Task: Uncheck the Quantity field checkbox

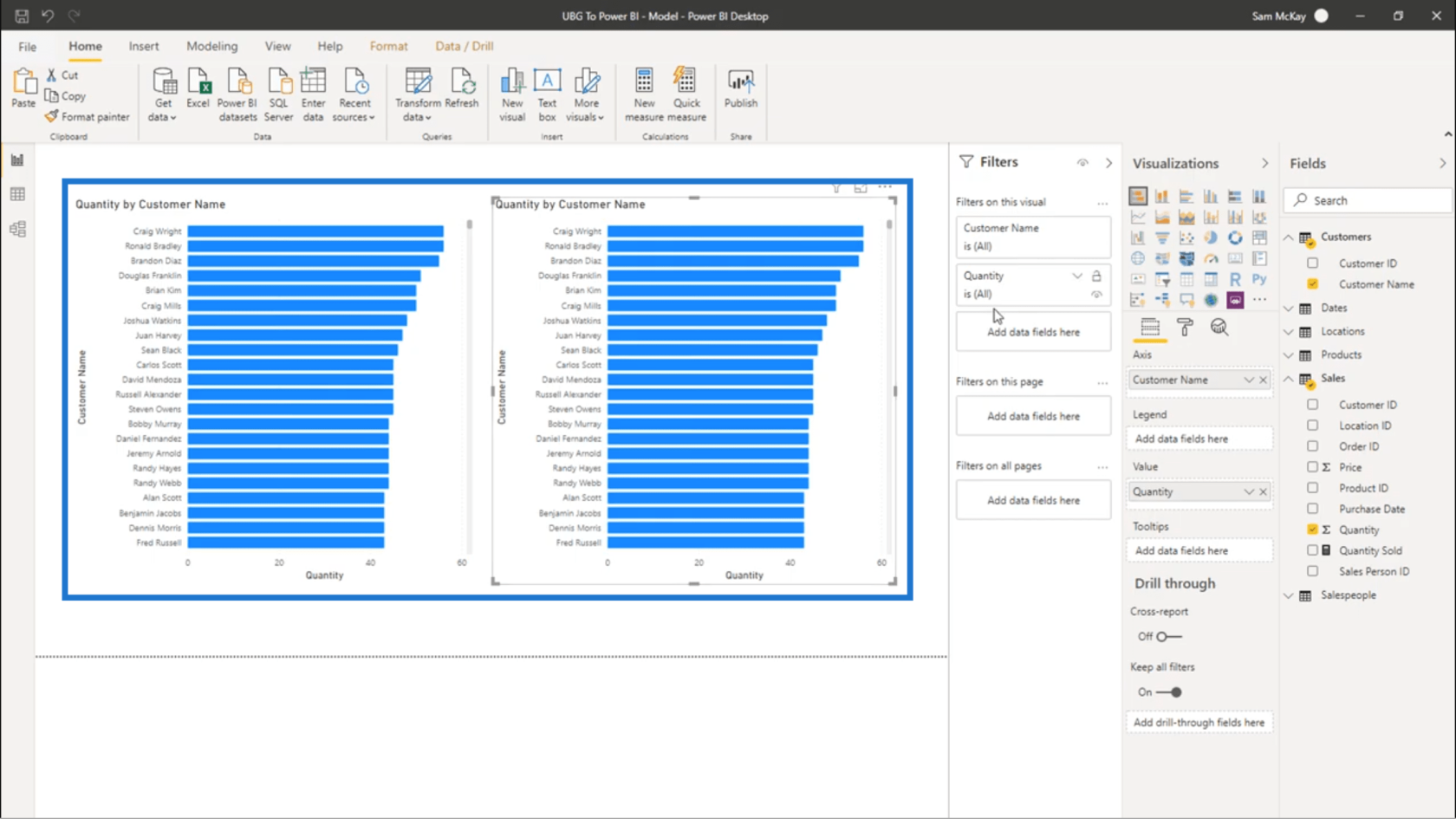Action: tap(1312, 530)
